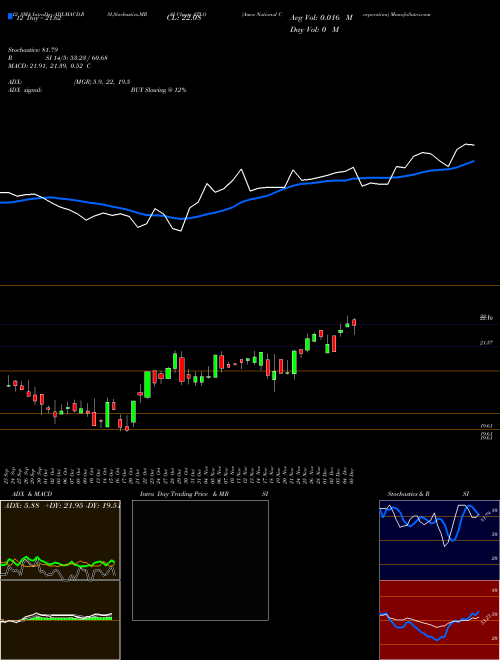Screen dimensions: 500x660
Task: Open the red-background RSI chart panel
Action: coord(439,620)
